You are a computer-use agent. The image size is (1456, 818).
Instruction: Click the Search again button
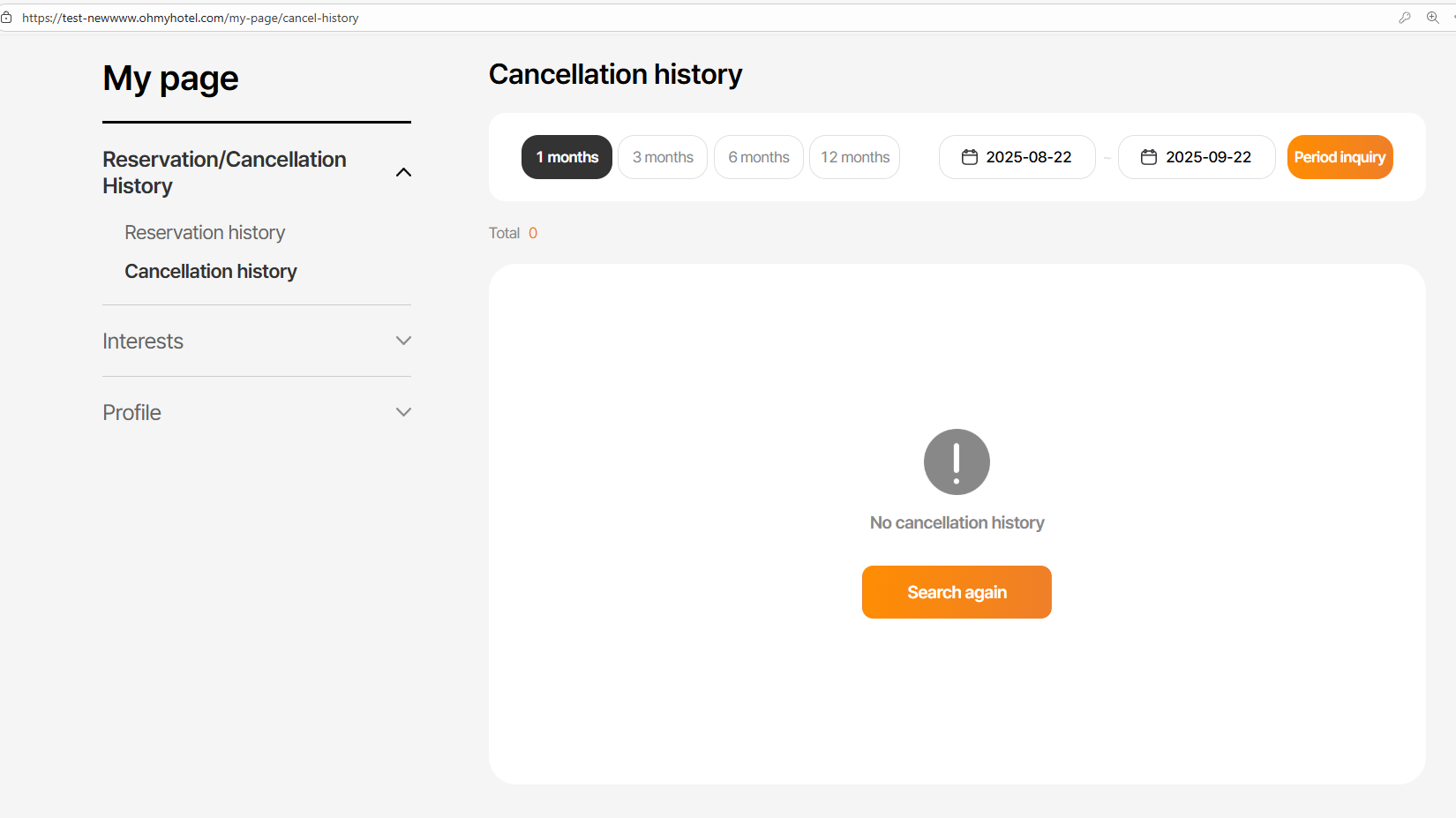pyautogui.click(x=957, y=592)
